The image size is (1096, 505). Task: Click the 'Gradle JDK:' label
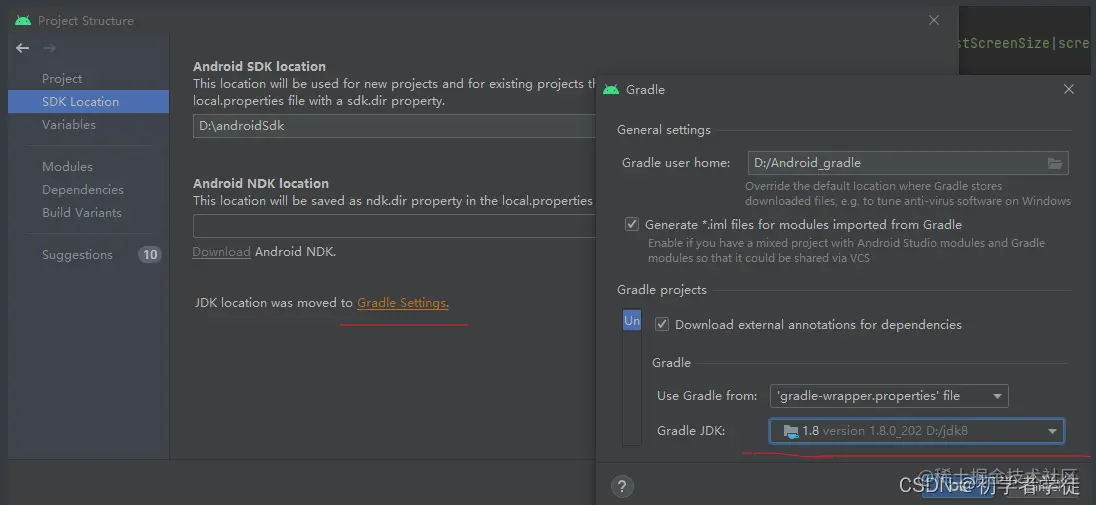691,431
